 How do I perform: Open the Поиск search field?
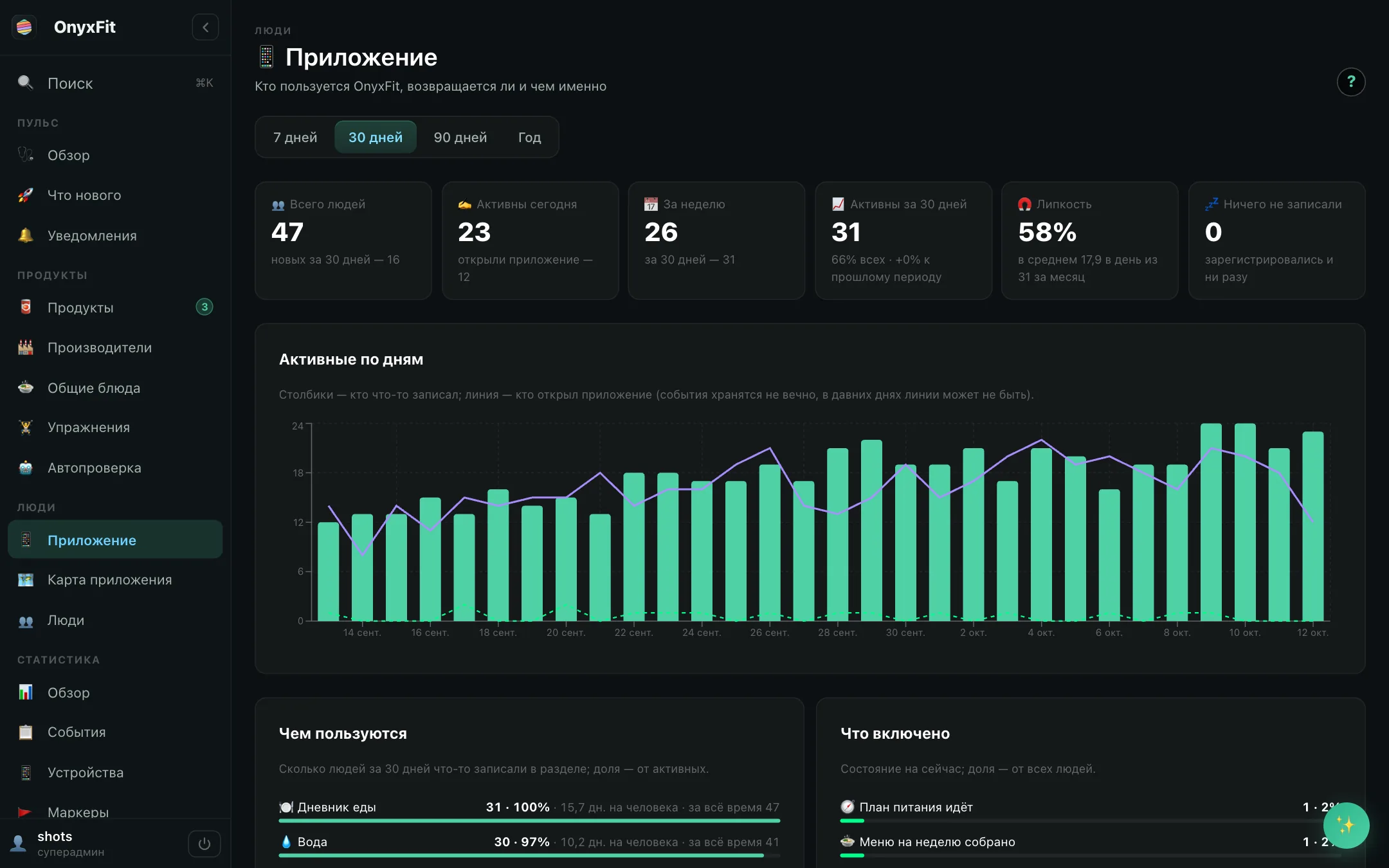click(116, 83)
